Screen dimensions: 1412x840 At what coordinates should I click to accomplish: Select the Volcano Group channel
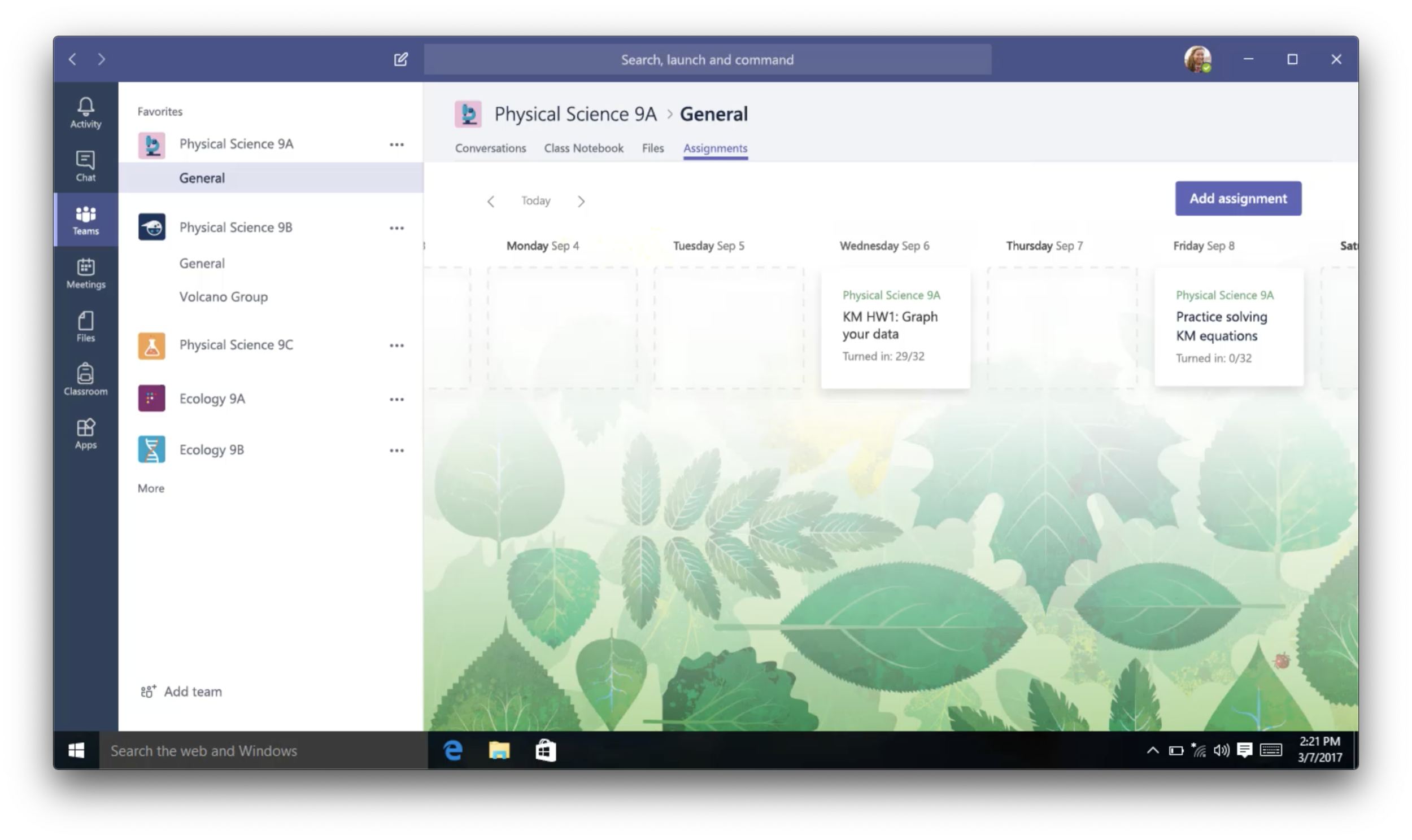[223, 296]
